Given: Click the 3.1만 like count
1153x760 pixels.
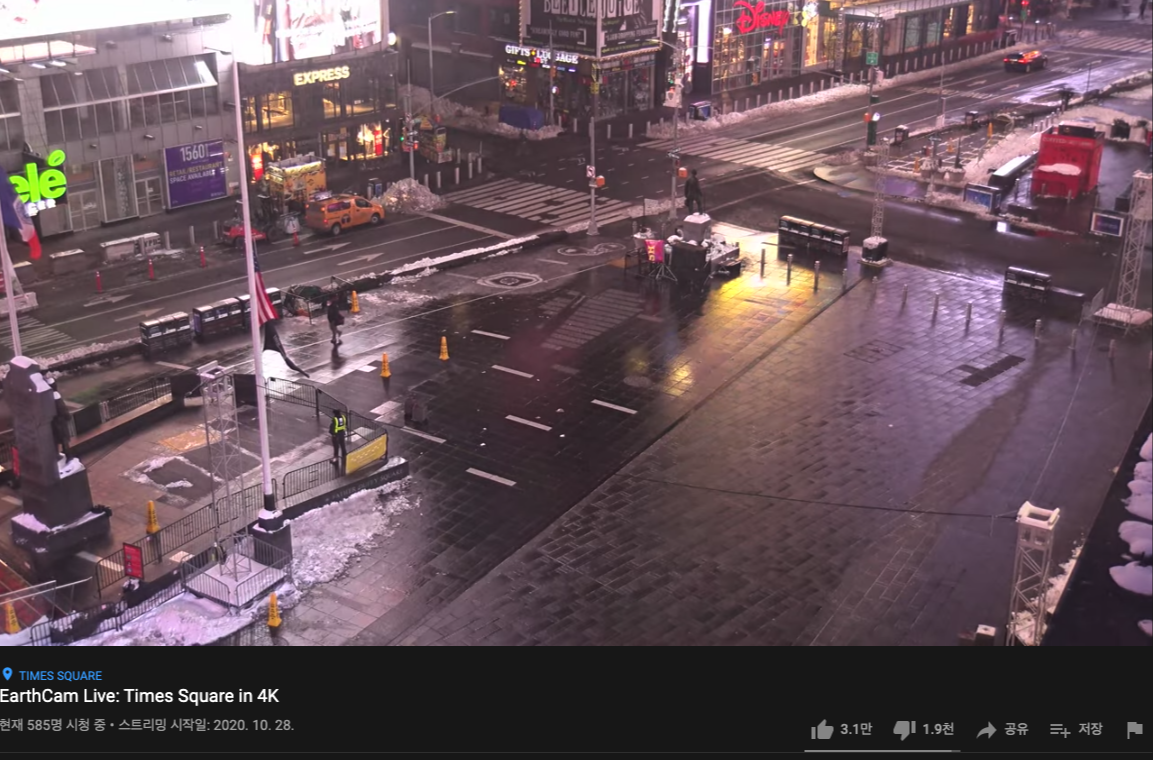Looking at the screenshot, I should [x=856, y=730].
